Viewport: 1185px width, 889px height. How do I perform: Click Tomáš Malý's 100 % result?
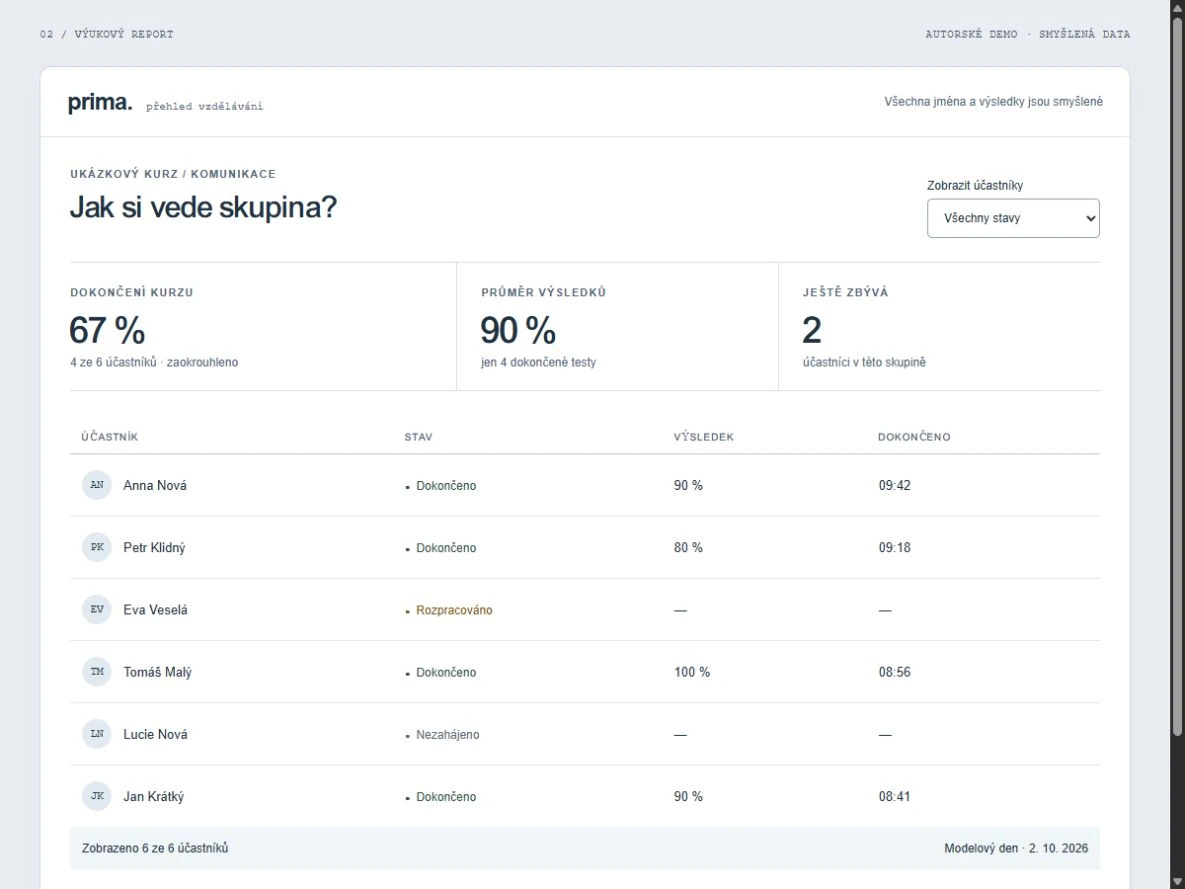tap(692, 672)
